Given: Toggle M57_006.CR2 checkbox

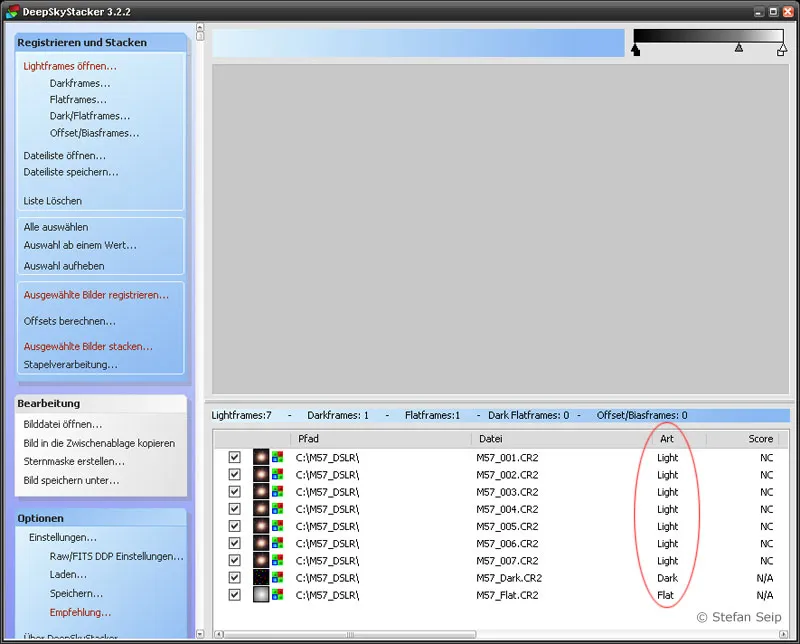Looking at the screenshot, I should coord(234,543).
